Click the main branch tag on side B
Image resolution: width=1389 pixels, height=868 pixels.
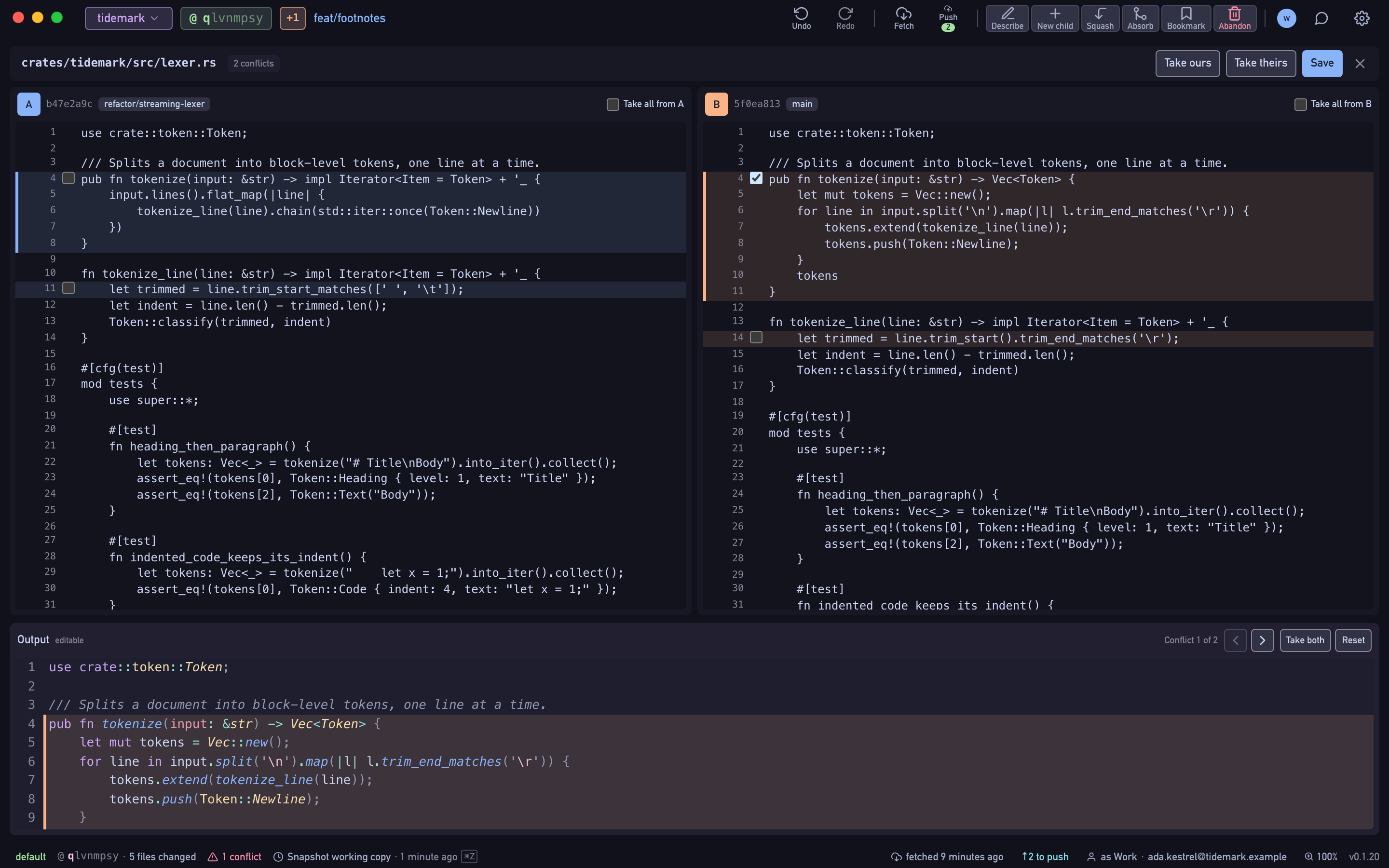coord(802,104)
